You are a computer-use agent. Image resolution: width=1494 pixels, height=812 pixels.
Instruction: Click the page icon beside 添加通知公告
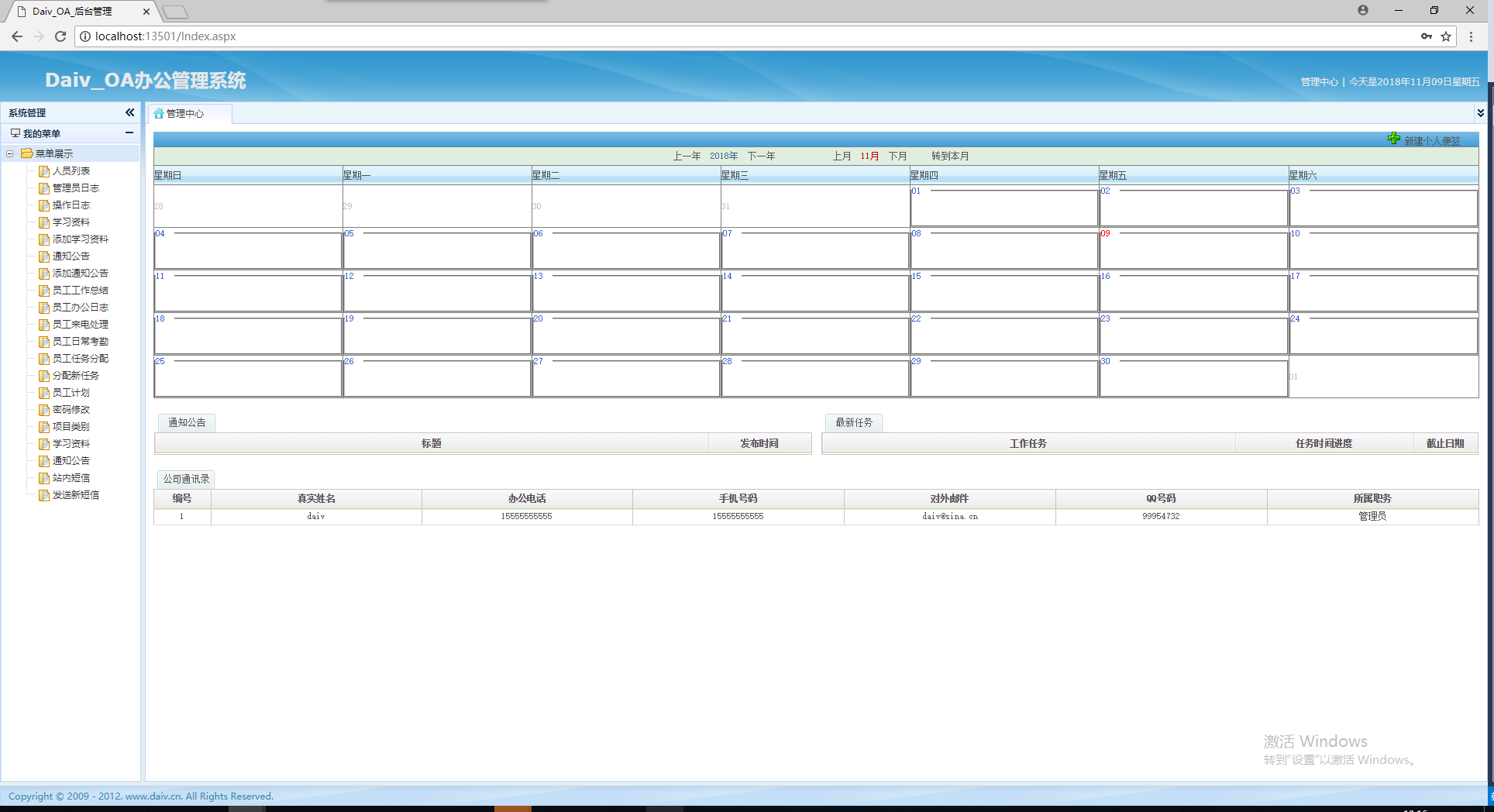tap(44, 274)
